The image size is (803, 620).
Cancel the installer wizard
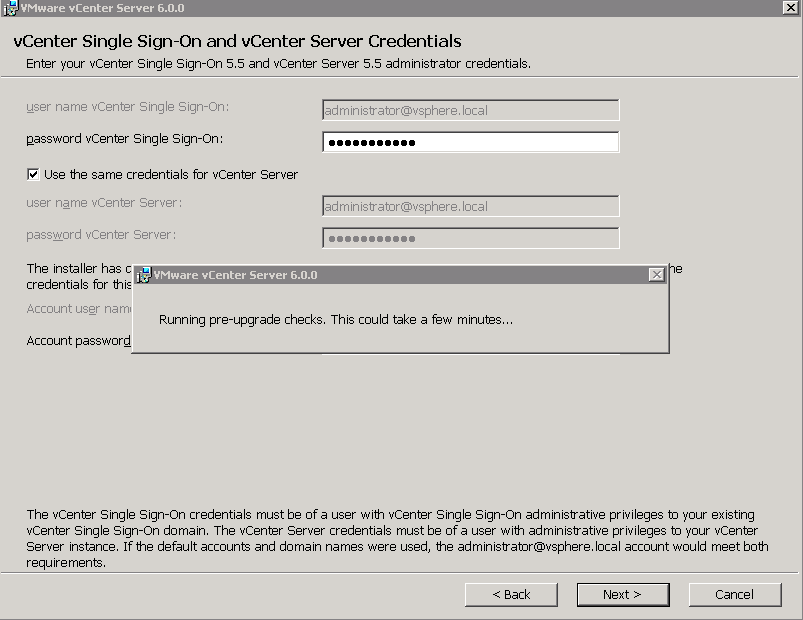[x=734, y=594]
